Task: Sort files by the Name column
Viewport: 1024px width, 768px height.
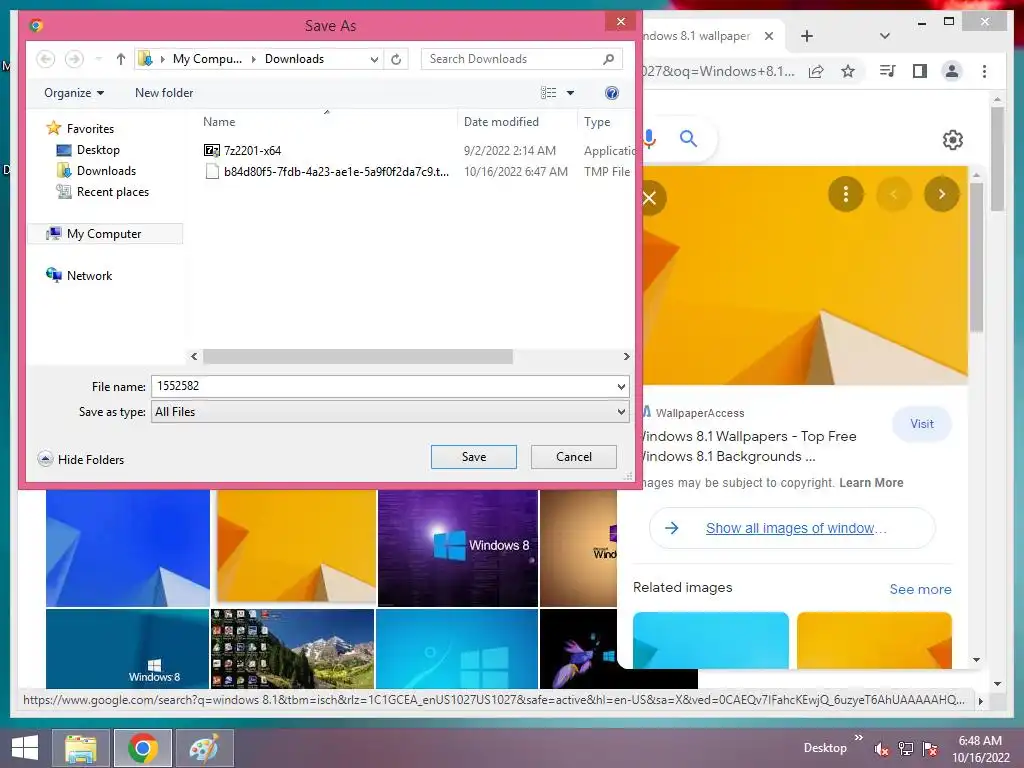Action: pos(219,121)
